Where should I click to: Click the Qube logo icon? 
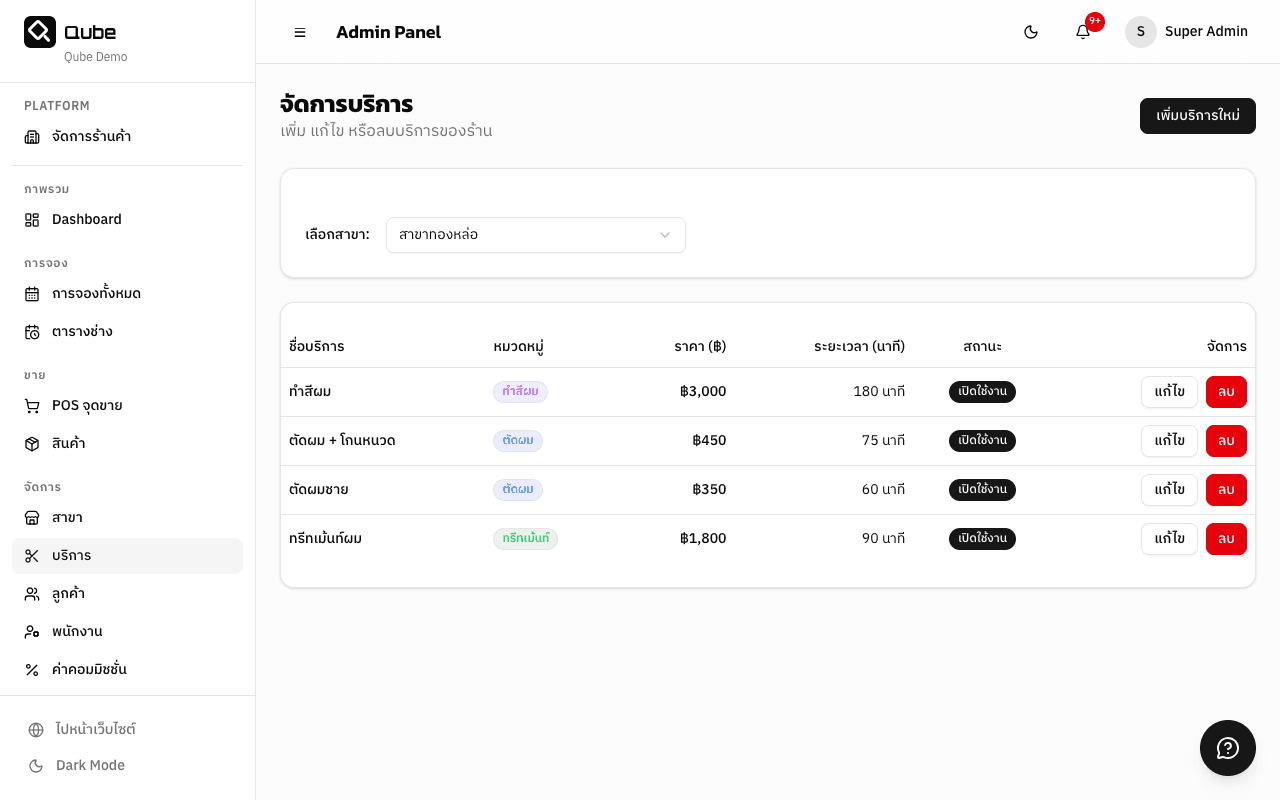click(40, 32)
